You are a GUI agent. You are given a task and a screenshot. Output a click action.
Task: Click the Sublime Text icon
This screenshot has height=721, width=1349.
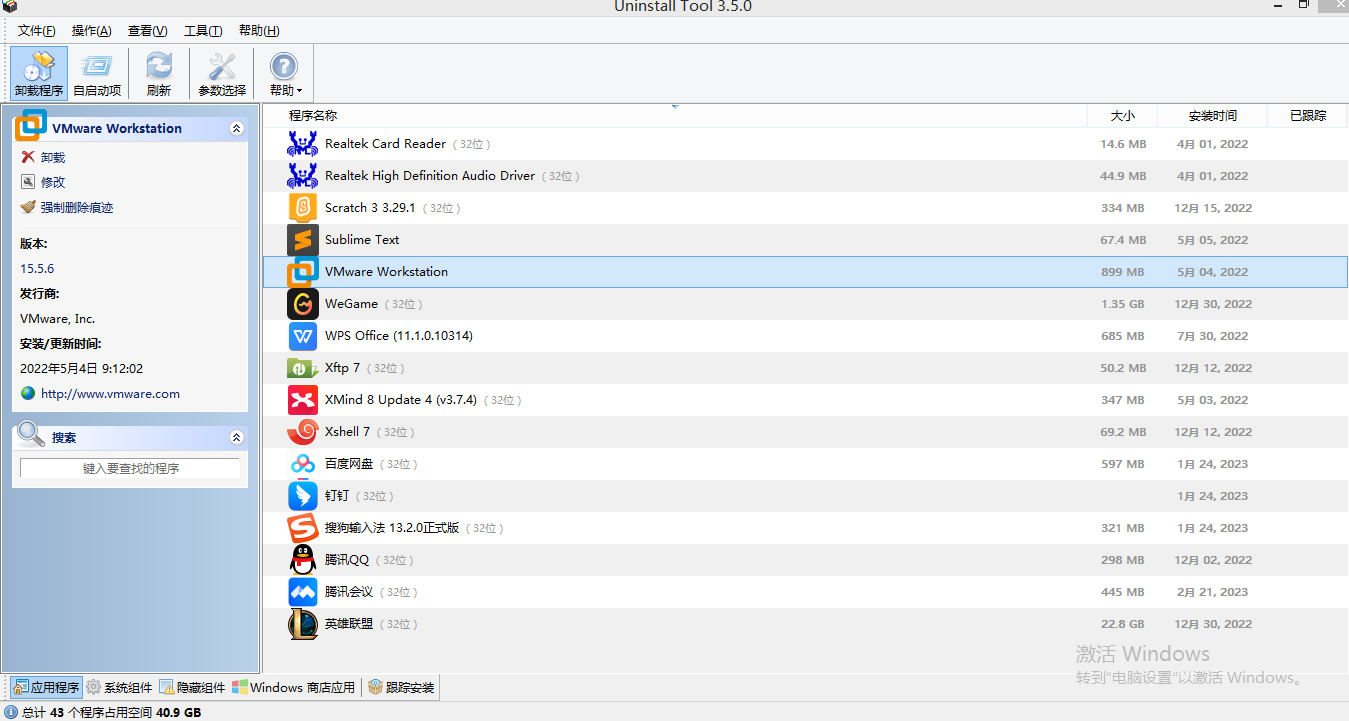(303, 240)
